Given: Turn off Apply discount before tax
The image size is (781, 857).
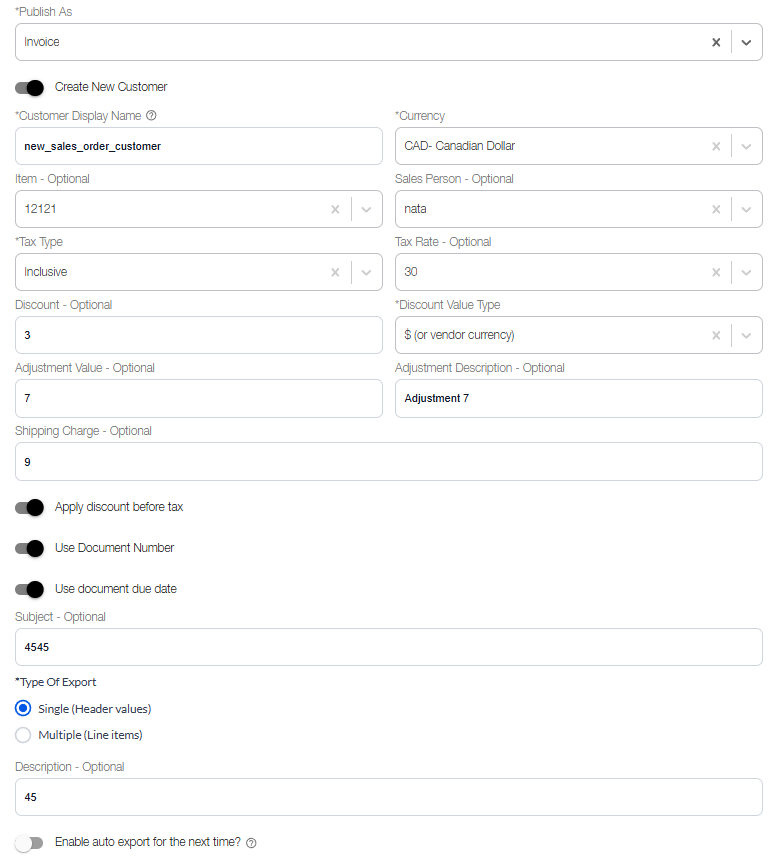Looking at the screenshot, I should point(30,507).
